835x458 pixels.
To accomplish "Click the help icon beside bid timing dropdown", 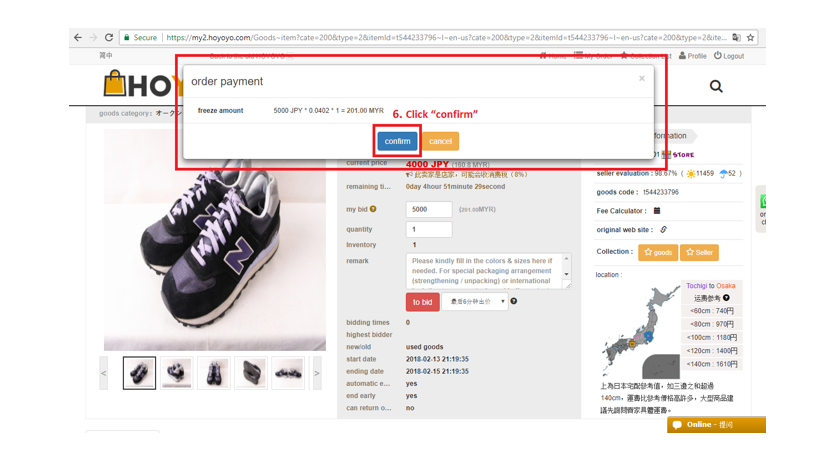I will tap(513, 301).
